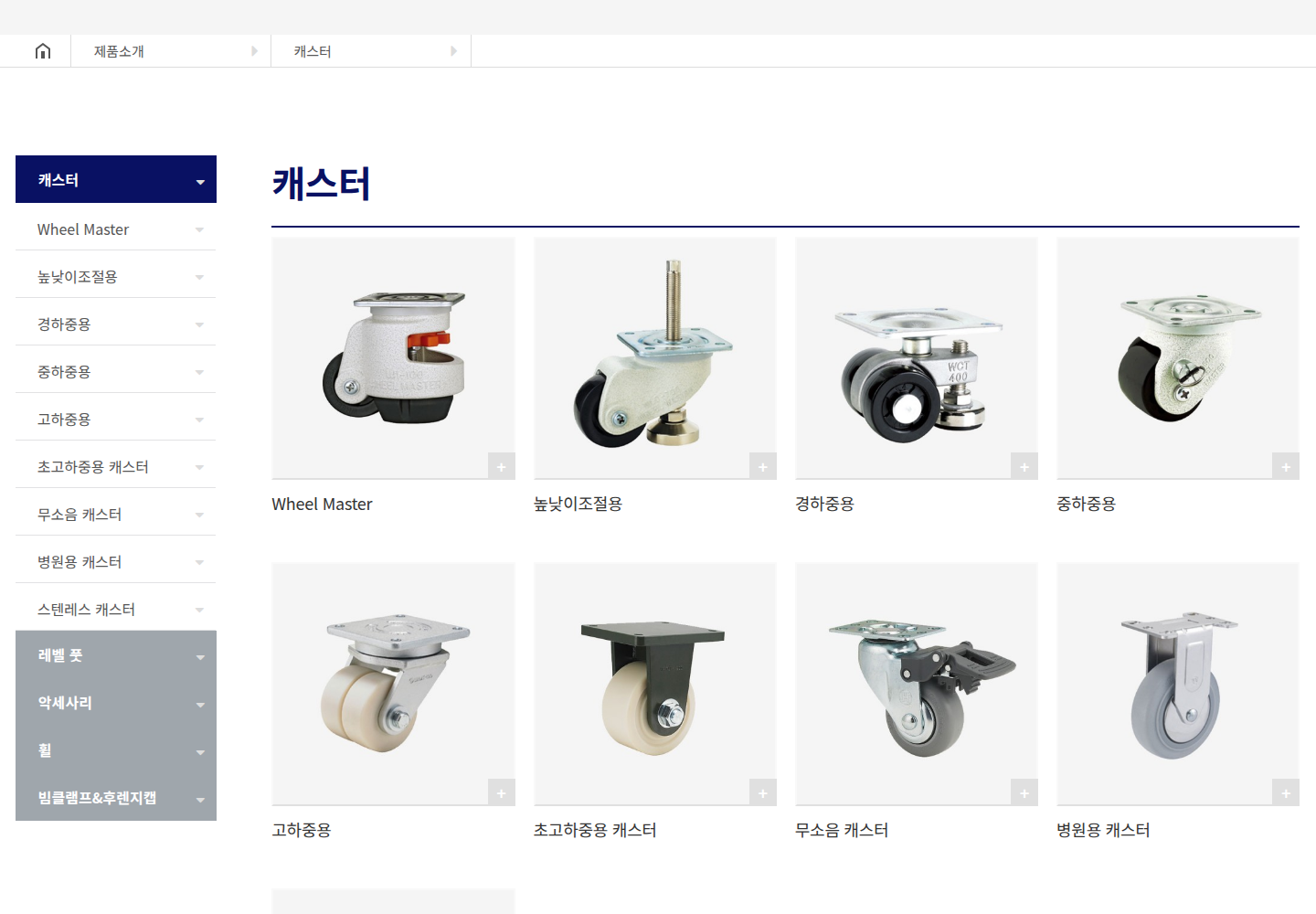Open the 경하중용 WCT 400 caster image

pyautogui.click(x=917, y=358)
